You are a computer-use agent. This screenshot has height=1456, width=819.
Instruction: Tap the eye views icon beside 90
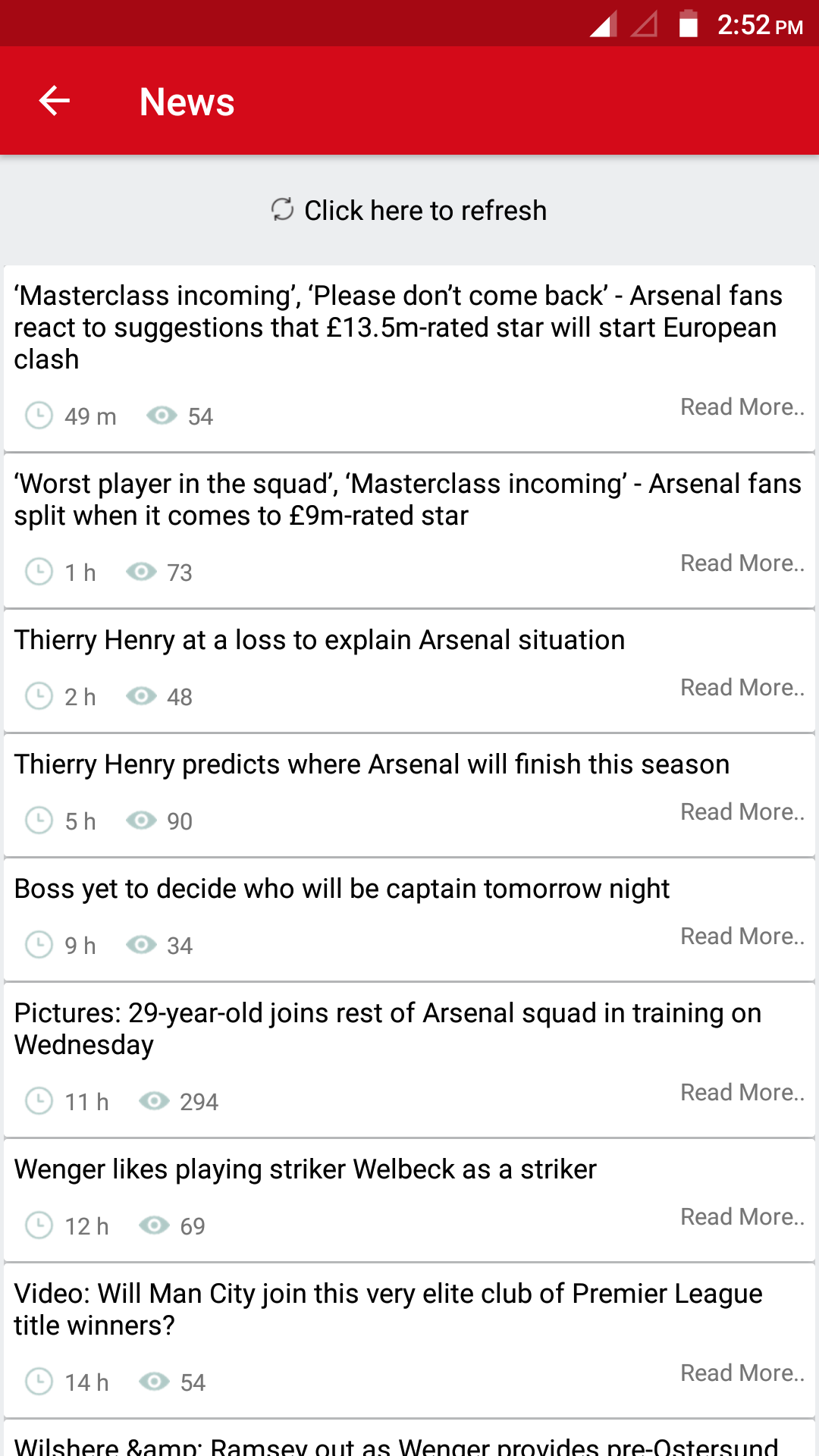tap(141, 821)
